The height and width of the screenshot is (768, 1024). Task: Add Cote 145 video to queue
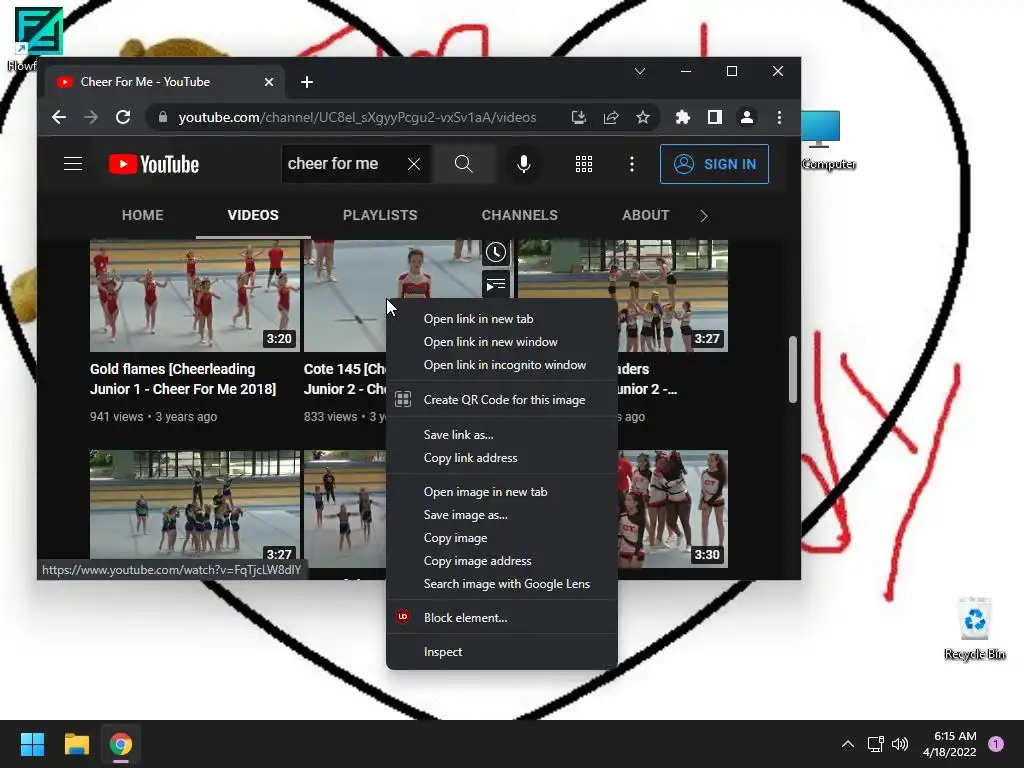[496, 285]
